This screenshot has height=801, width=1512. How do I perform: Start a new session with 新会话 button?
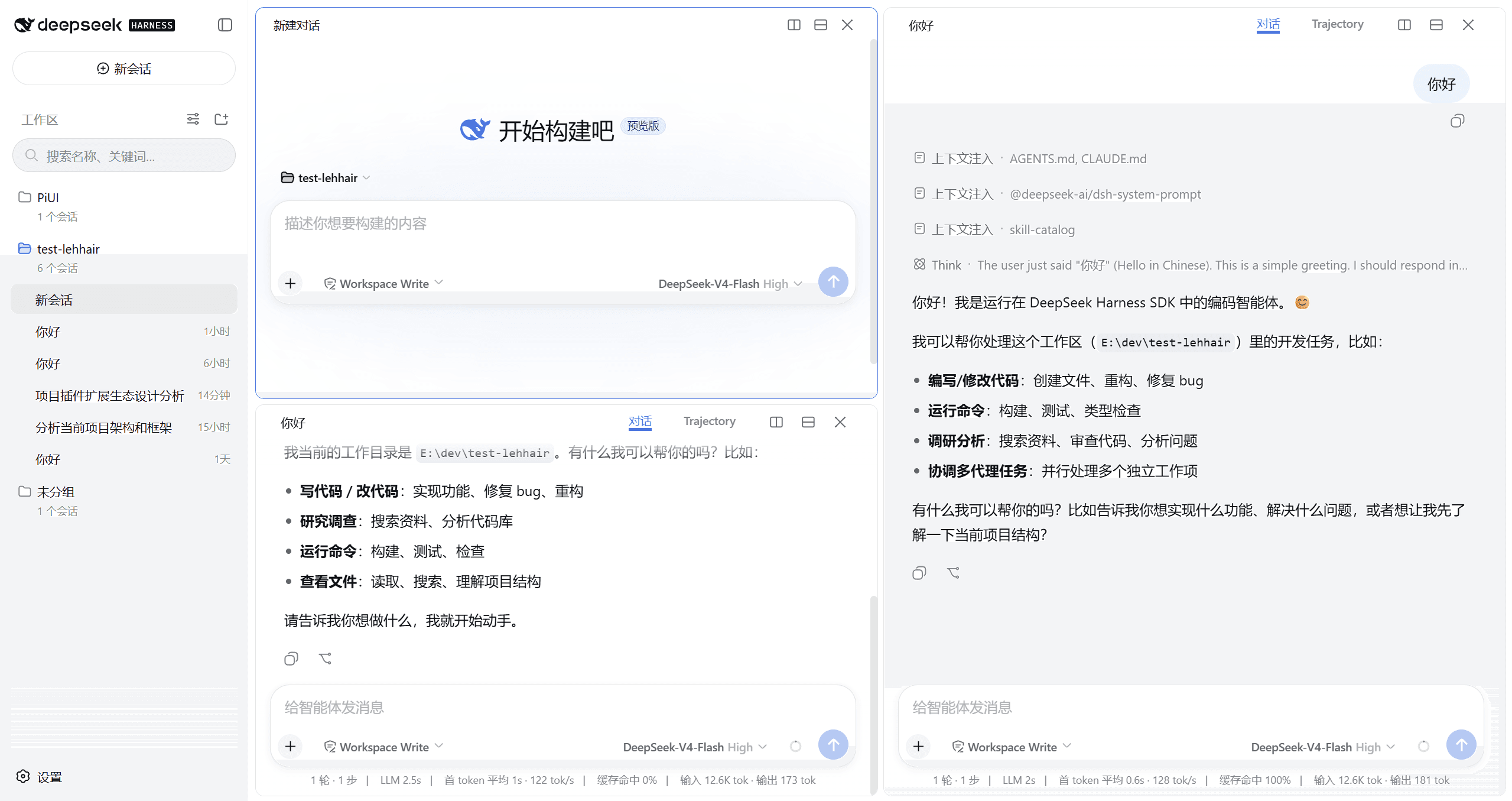pos(124,69)
